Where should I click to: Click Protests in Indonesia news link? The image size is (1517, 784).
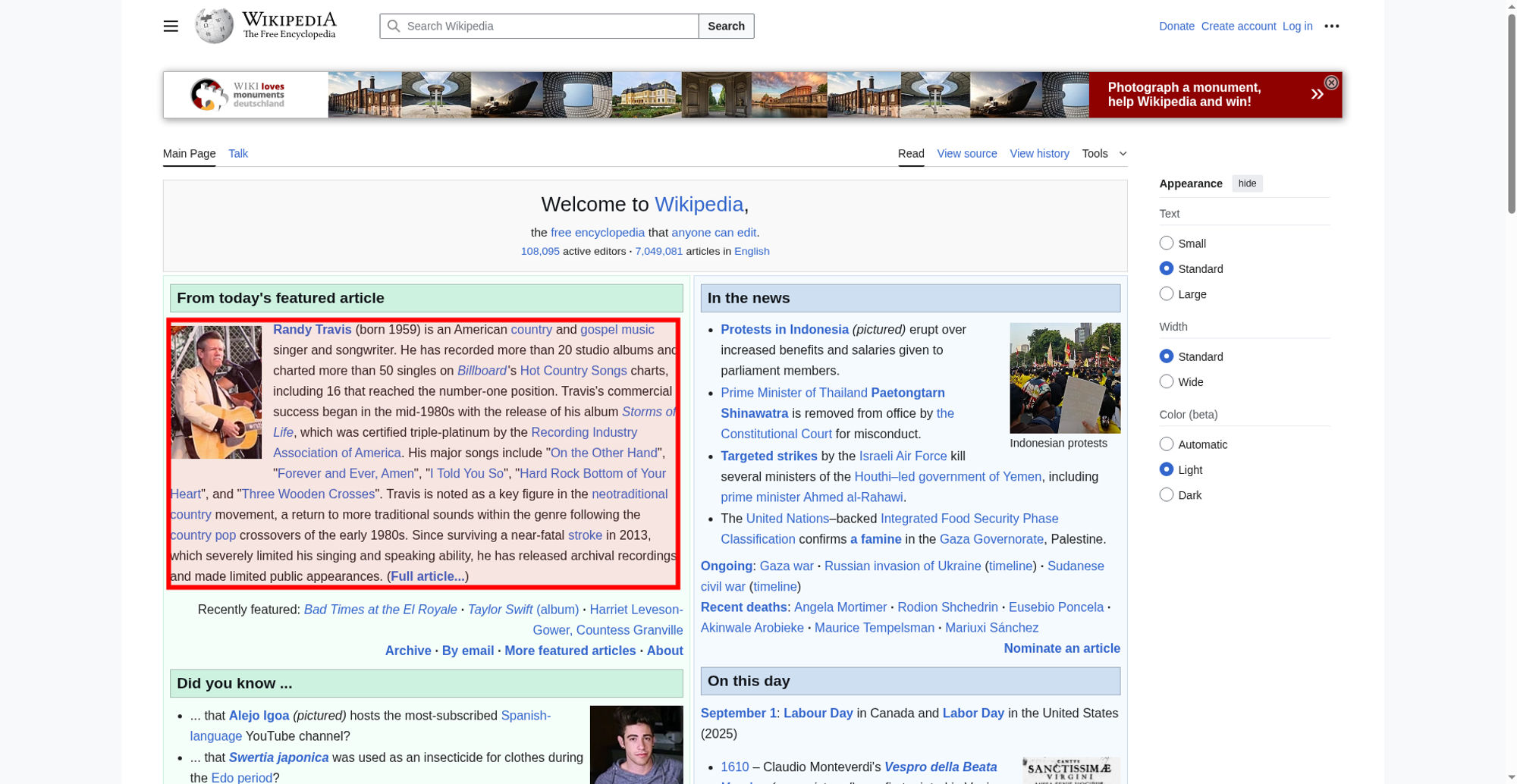click(x=784, y=329)
